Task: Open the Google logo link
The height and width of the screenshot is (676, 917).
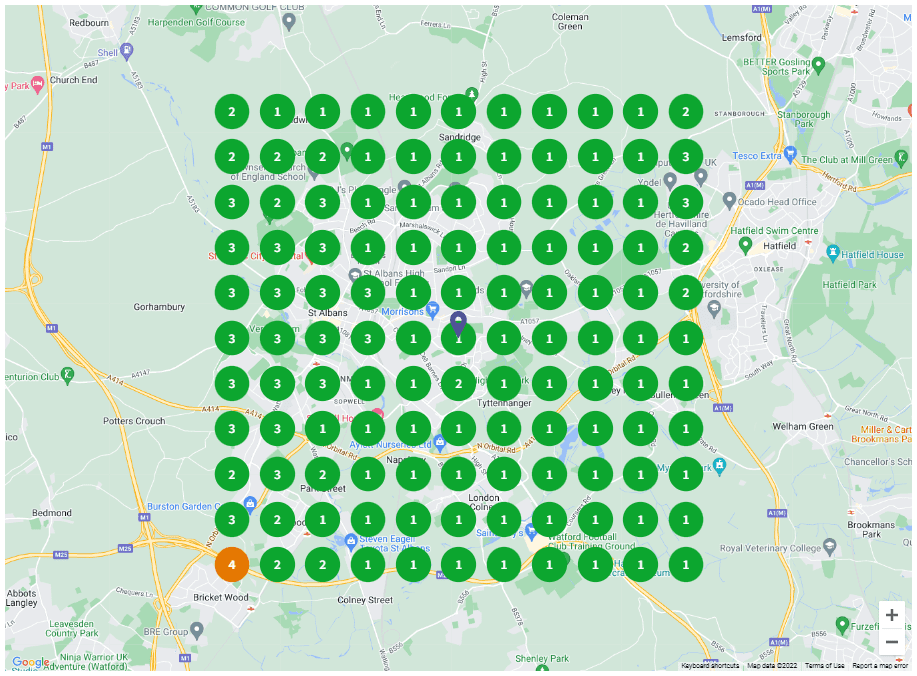Action: pos(30,663)
